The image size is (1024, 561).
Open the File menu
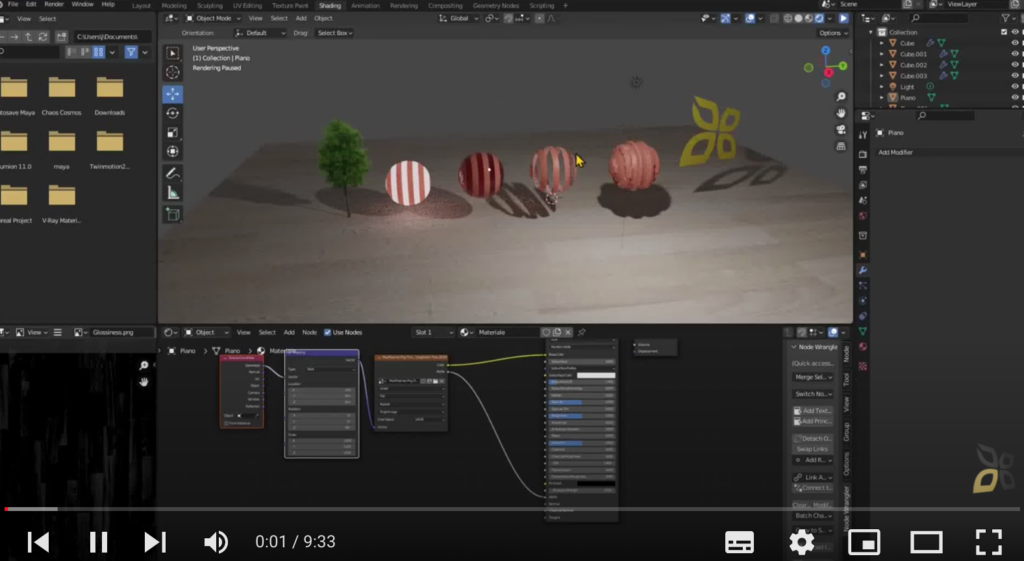tap(13, 5)
